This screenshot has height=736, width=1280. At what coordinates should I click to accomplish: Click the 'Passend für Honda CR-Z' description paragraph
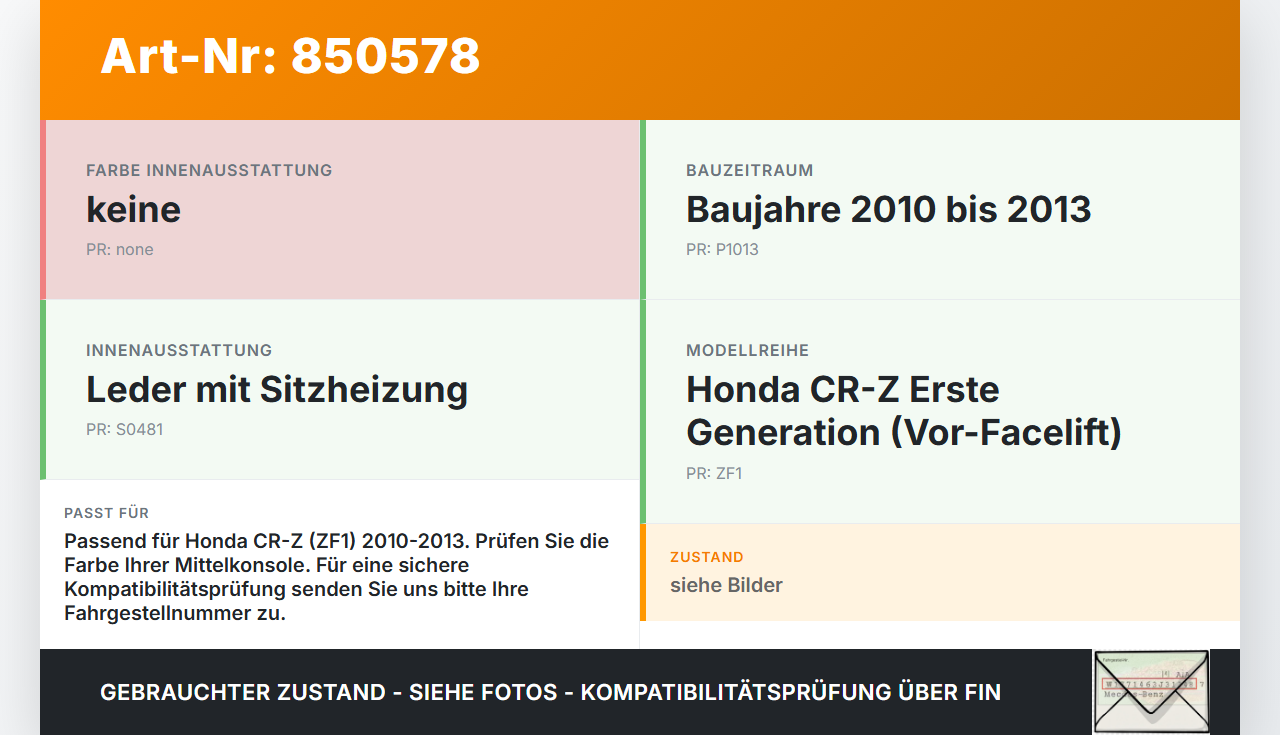[x=337, y=577]
